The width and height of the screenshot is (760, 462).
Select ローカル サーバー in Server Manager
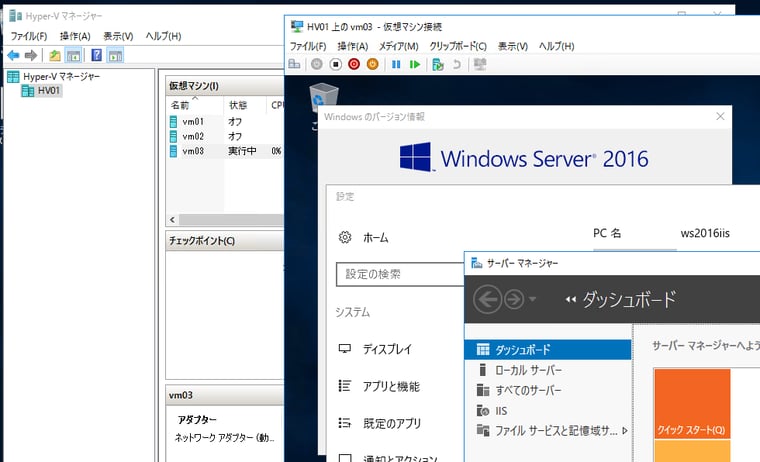coord(528,370)
